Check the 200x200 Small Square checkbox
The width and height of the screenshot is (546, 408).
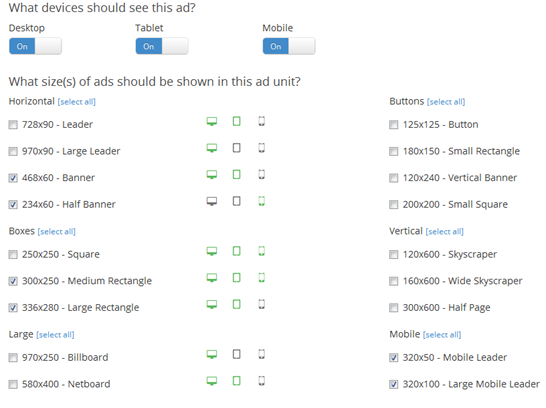(x=393, y=204)
